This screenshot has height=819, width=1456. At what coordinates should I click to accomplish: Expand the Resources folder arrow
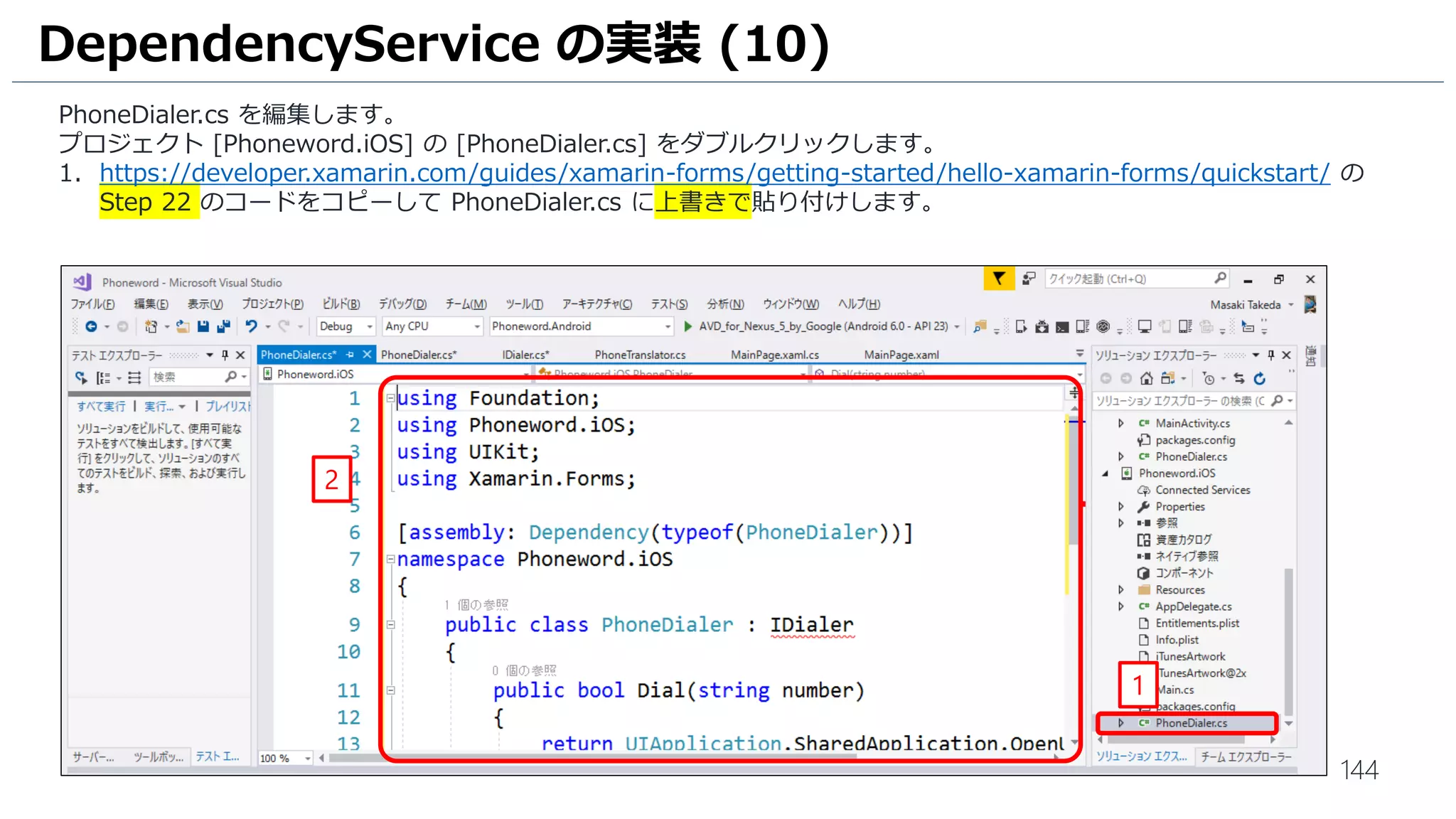click(1121, 590)
